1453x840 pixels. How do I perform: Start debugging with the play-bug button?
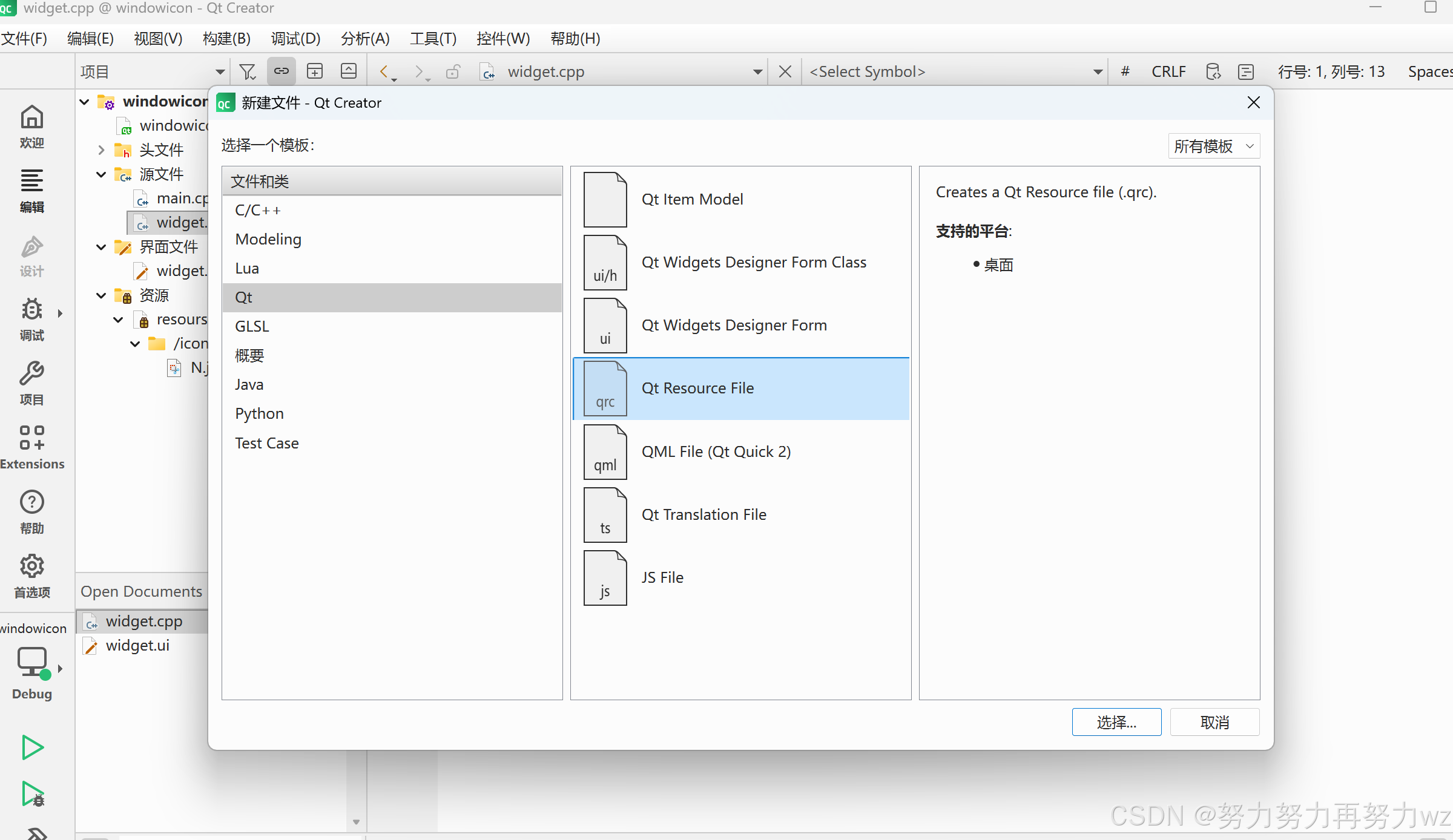click(x=32, y=793)
